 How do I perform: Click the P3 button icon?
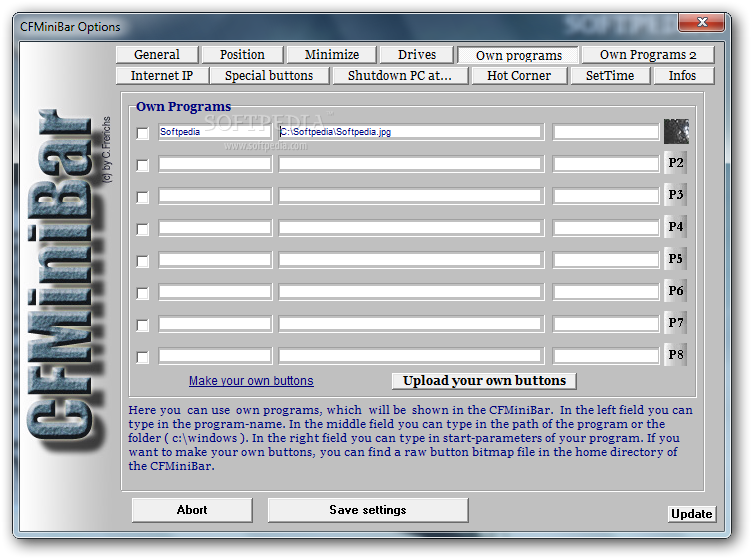(x=675, y=195)
